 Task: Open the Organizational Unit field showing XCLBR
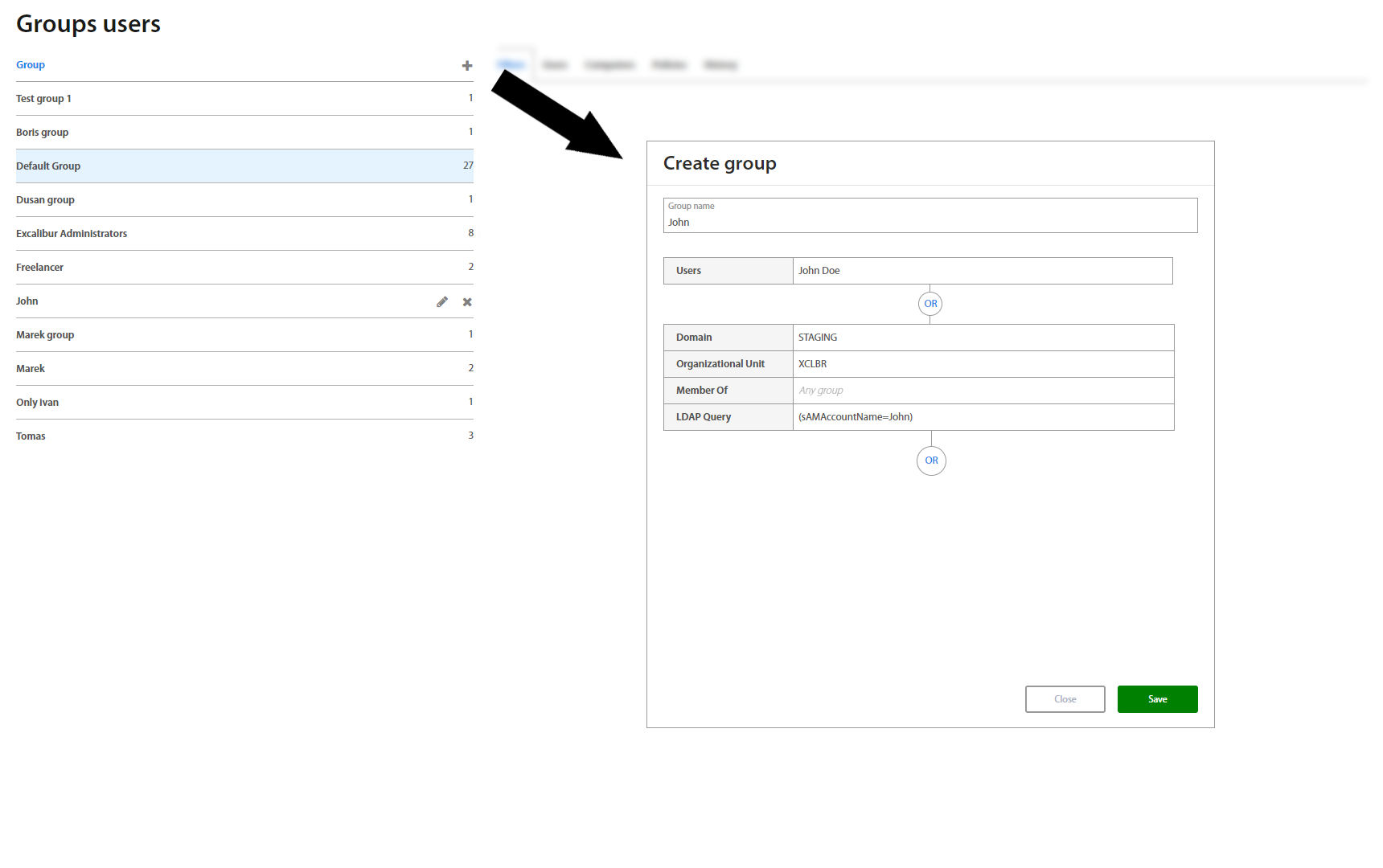click(983, 364)
